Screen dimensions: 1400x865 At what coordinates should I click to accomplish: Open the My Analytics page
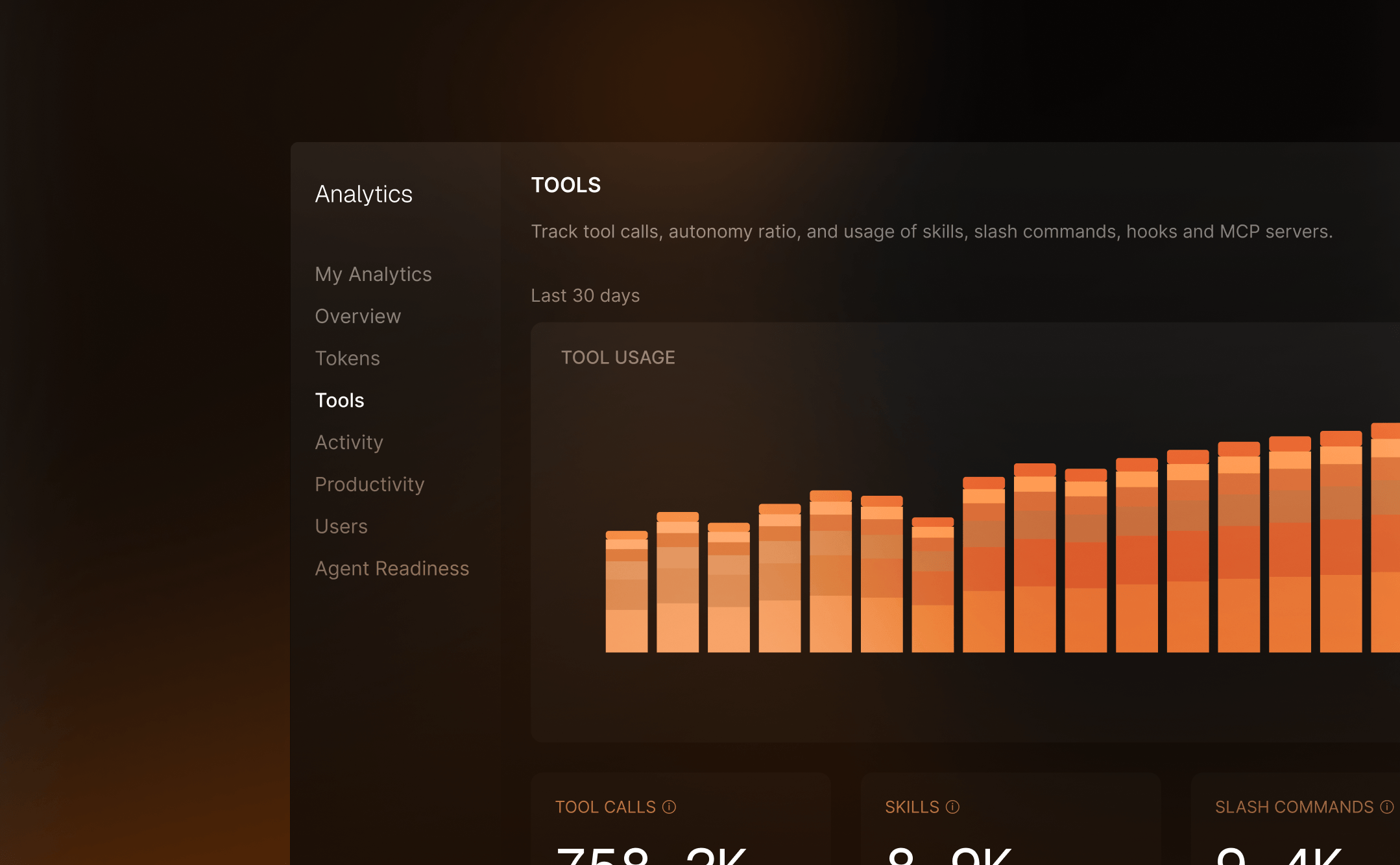373,274
